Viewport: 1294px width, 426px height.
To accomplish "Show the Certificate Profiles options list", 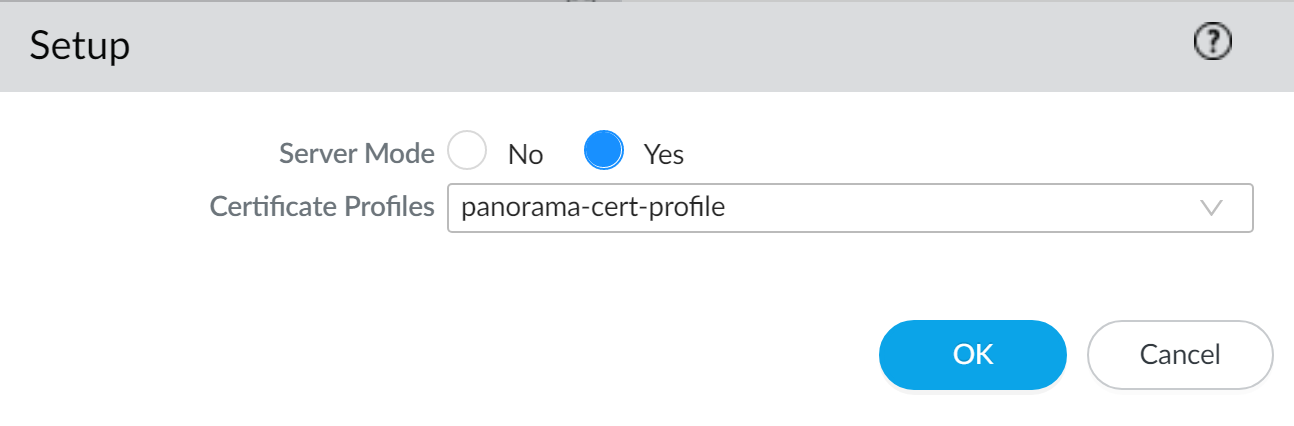I will [1211, 208].
